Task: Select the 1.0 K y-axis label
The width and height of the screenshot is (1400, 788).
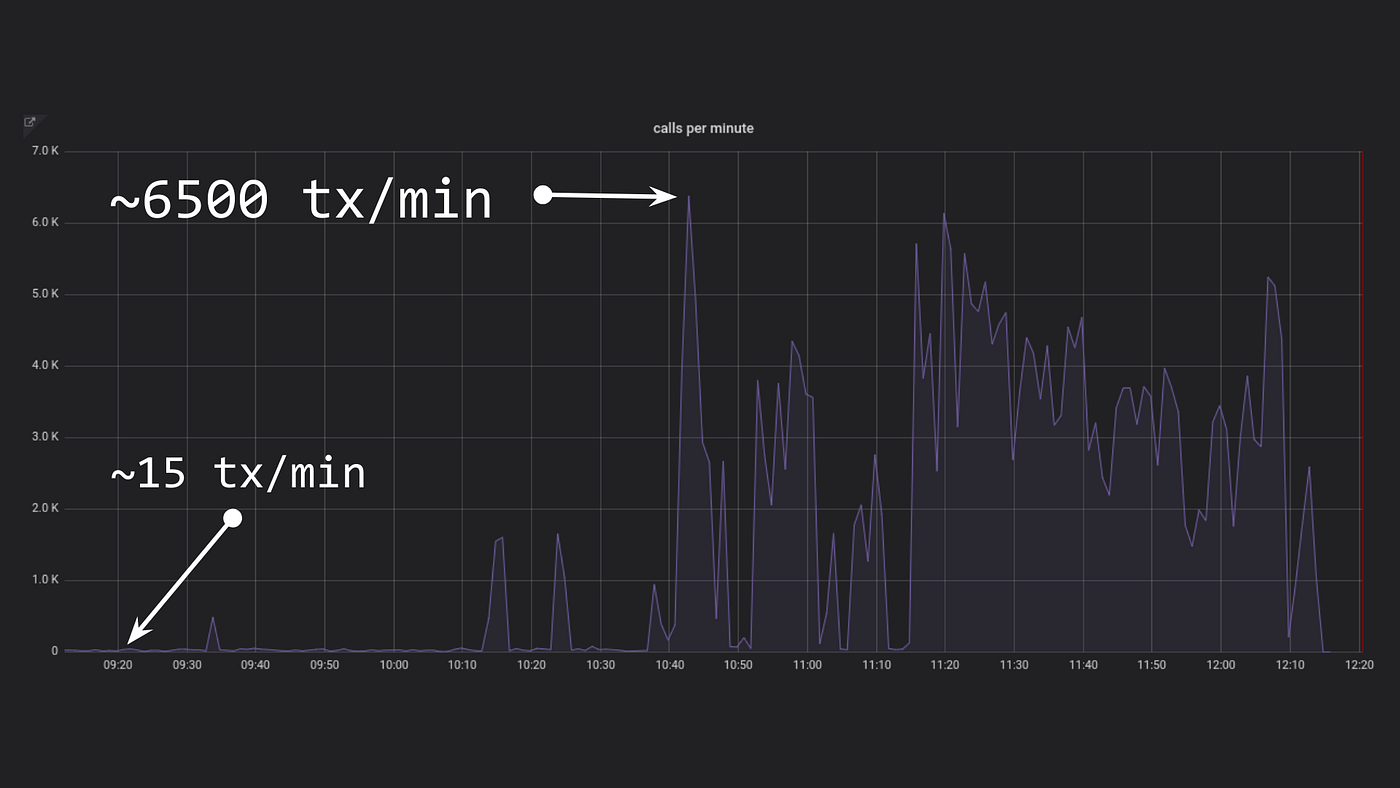Action: tap(45, 580)
